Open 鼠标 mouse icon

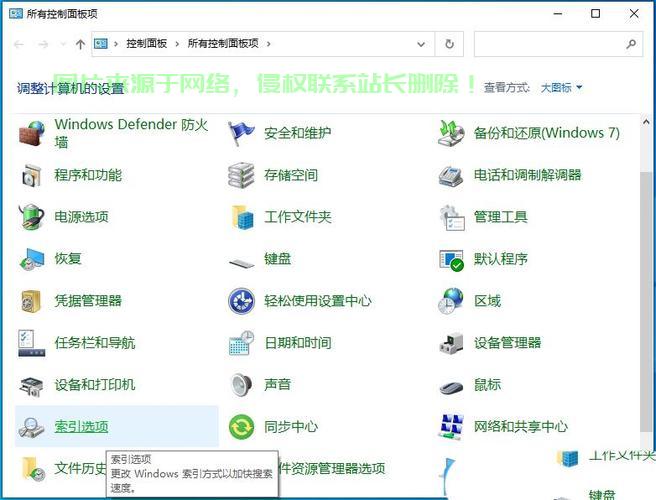(451, 387)
